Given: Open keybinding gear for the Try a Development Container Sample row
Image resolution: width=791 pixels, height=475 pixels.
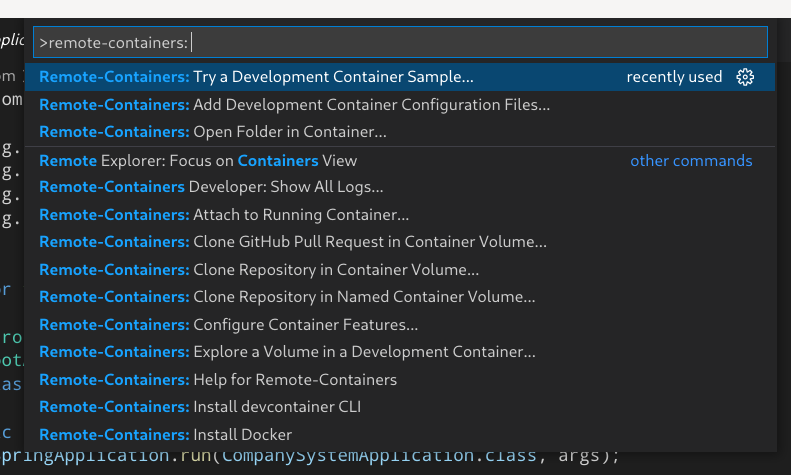Looking at the screenshot, I should pos(745,77).
